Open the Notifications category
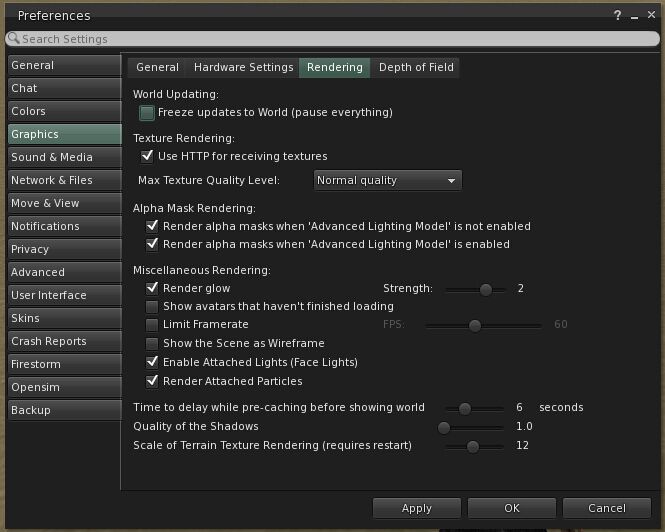Viewport: 665px width, 532px height. 64,226
